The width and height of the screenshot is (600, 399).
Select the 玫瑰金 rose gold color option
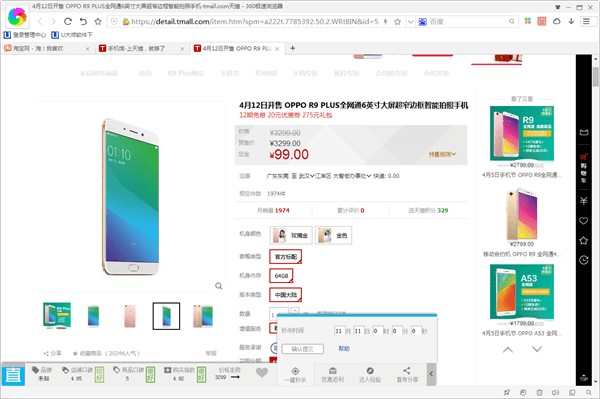(x=291, y=235)
